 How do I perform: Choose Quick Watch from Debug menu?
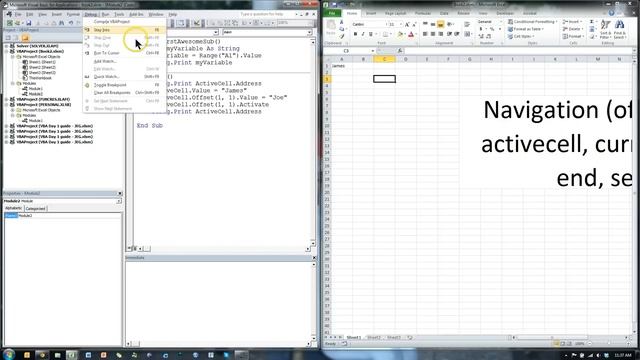pos(124,77)
